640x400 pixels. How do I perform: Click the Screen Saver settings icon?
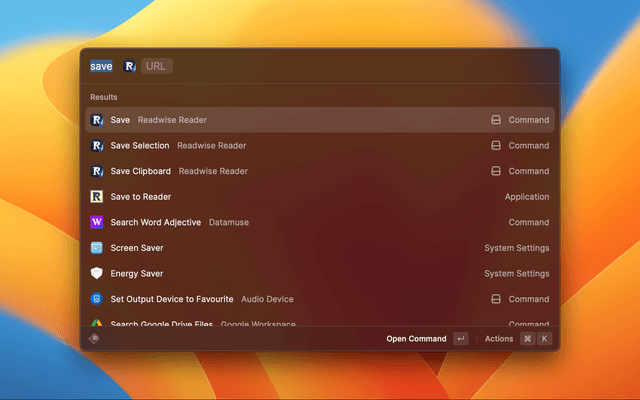tap(97, 248)
